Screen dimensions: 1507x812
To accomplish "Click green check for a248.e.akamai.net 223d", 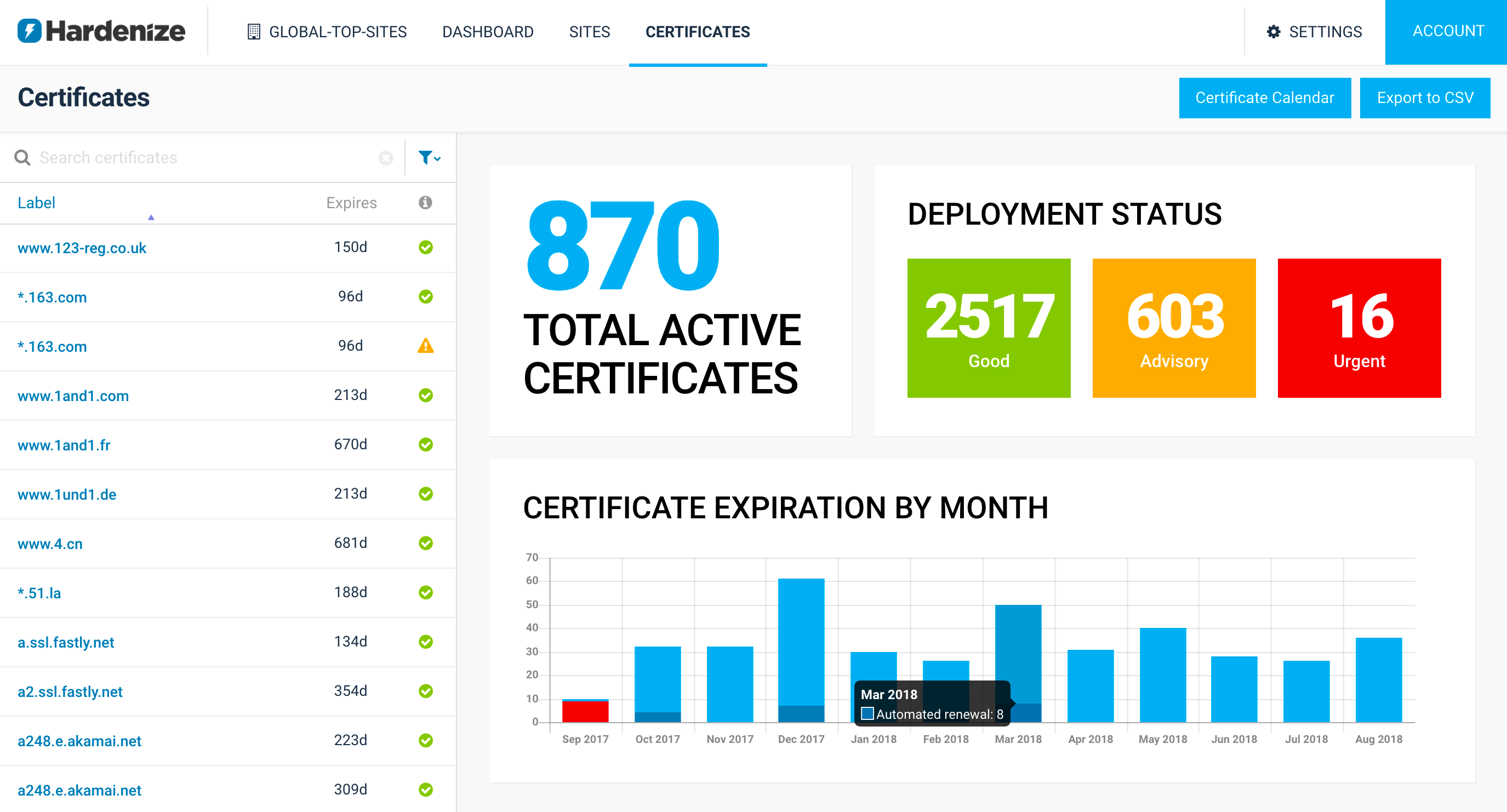I will click(426, 741).
